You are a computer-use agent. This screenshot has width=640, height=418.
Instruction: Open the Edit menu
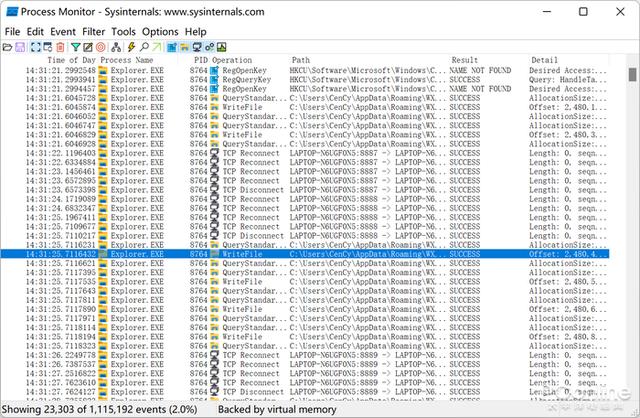[x=35, y=32]
